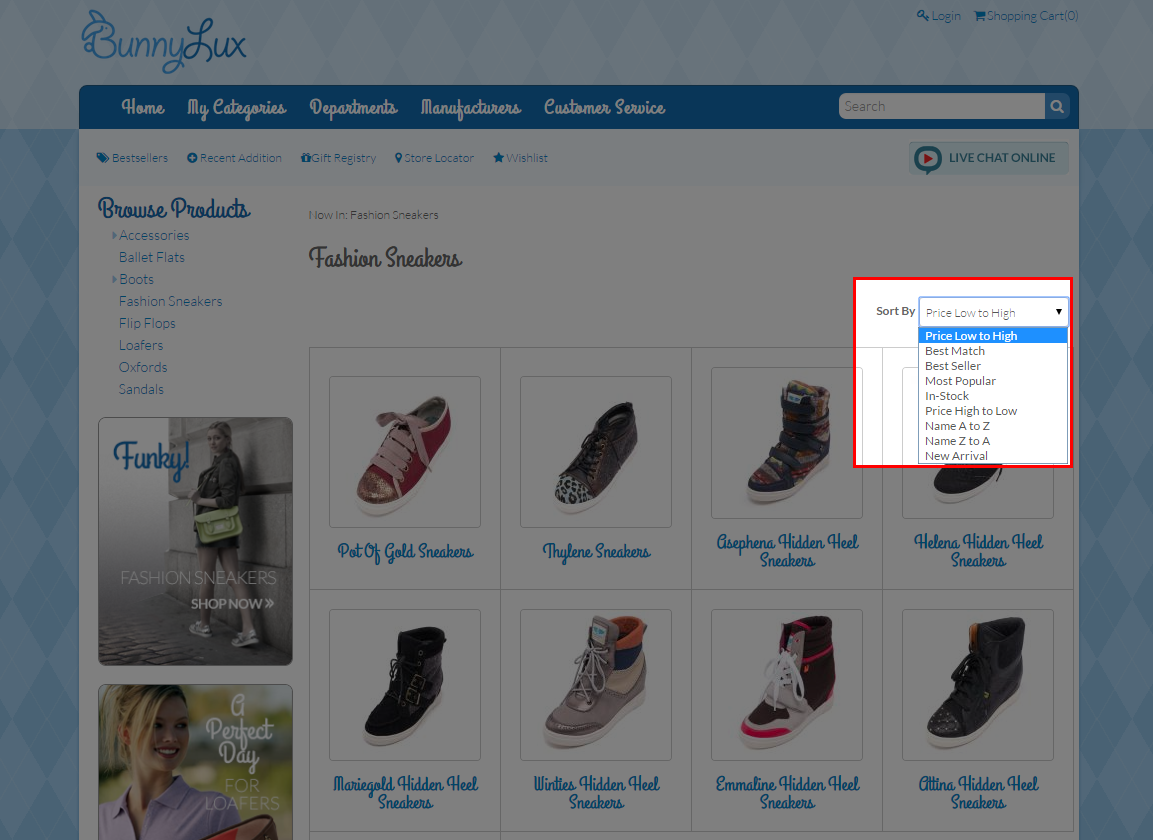Click the Gift Registry link text
Image resolution: width=1153 pixels, height=840 pixels.
tap(343, 158)
